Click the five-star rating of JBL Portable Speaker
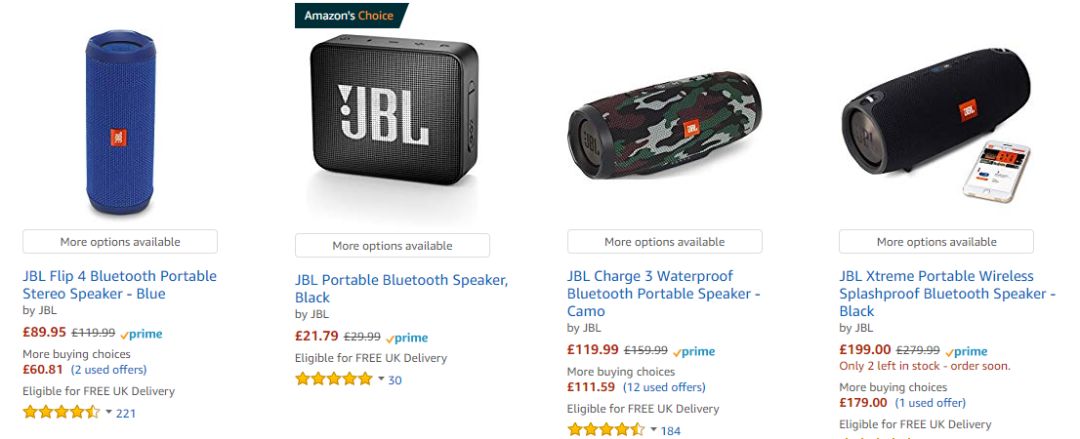Image resolution: width=1080 pixels, height=439 pixels. tap(333, 379)
